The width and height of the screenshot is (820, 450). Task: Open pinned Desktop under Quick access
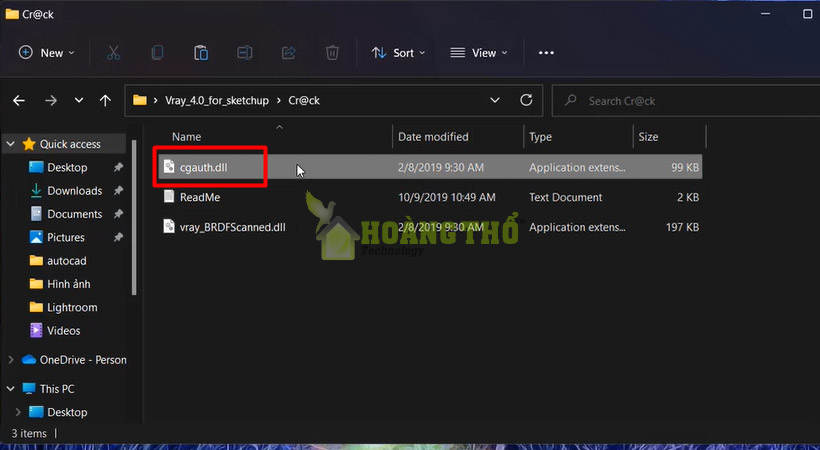tap(67, 167)
